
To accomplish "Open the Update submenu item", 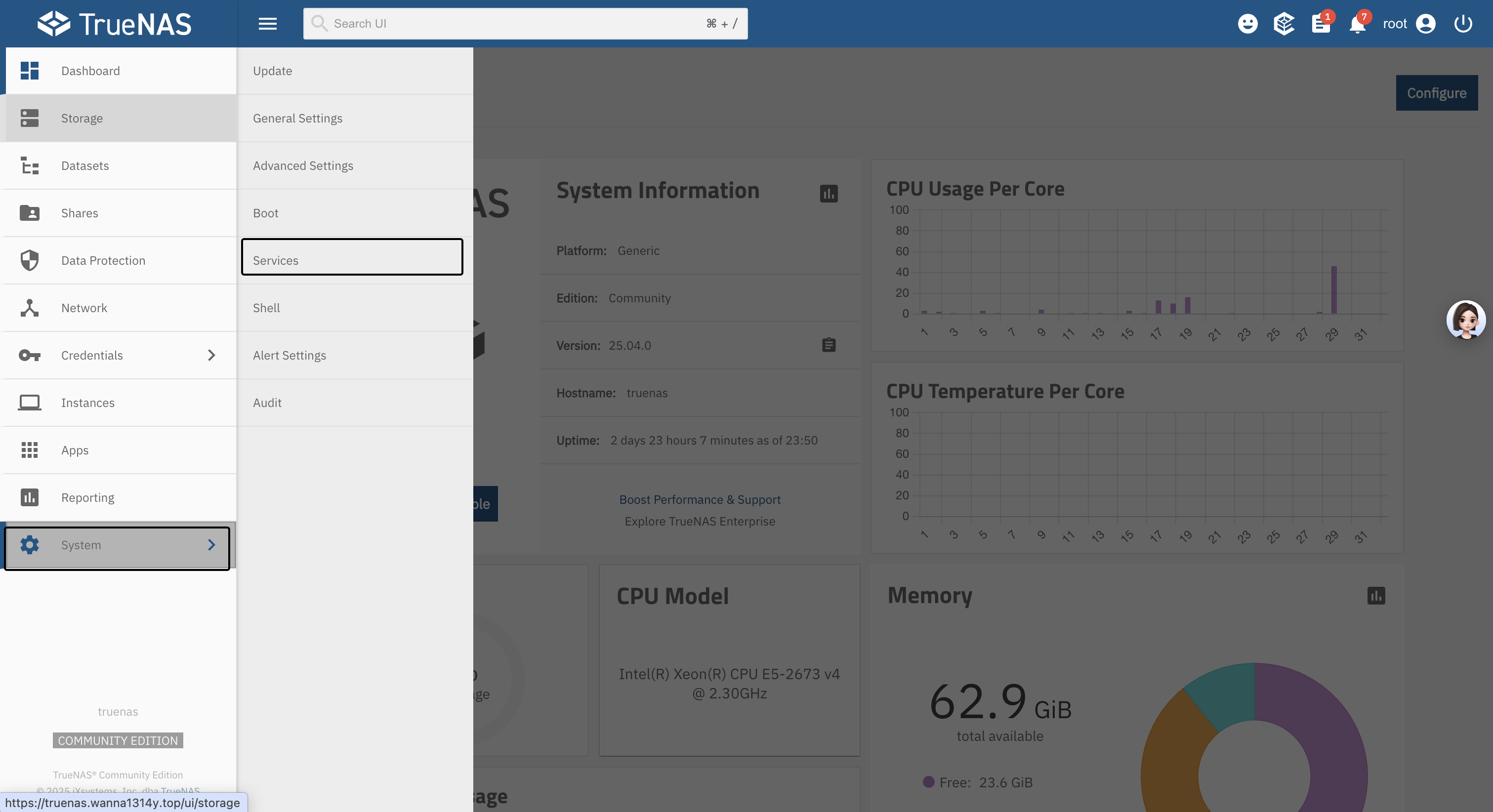I will 355,71.
